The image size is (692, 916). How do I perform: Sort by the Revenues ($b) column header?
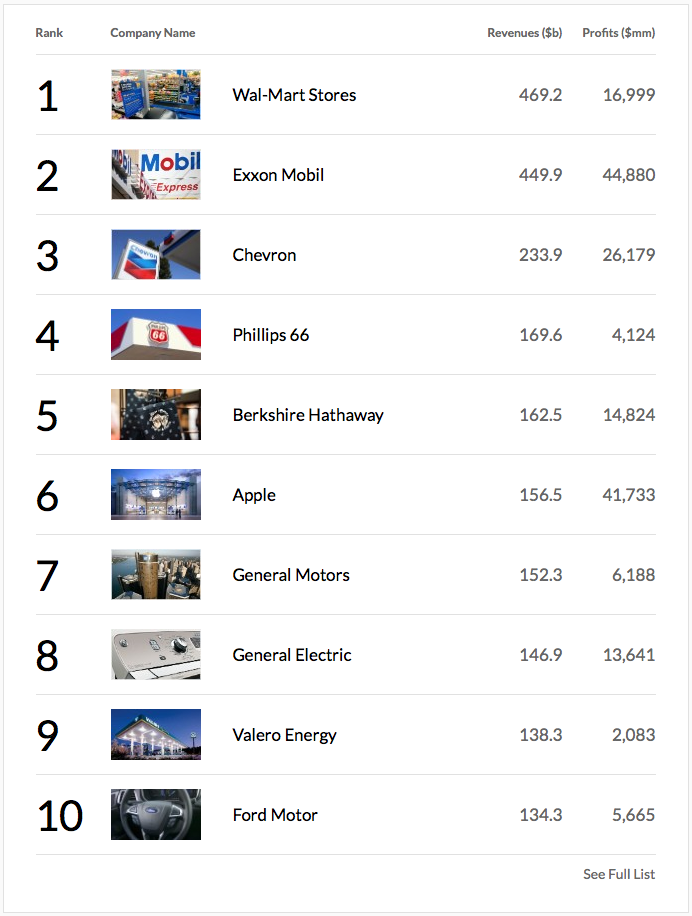(524, 33)
